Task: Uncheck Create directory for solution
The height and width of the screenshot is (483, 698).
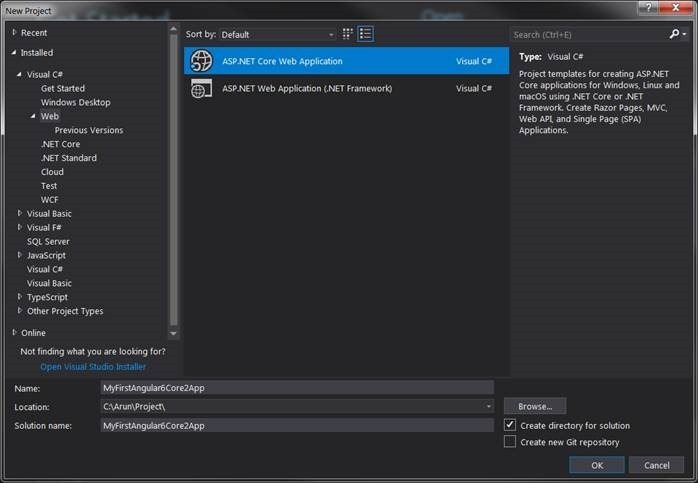Action: (x=511, y=426)
